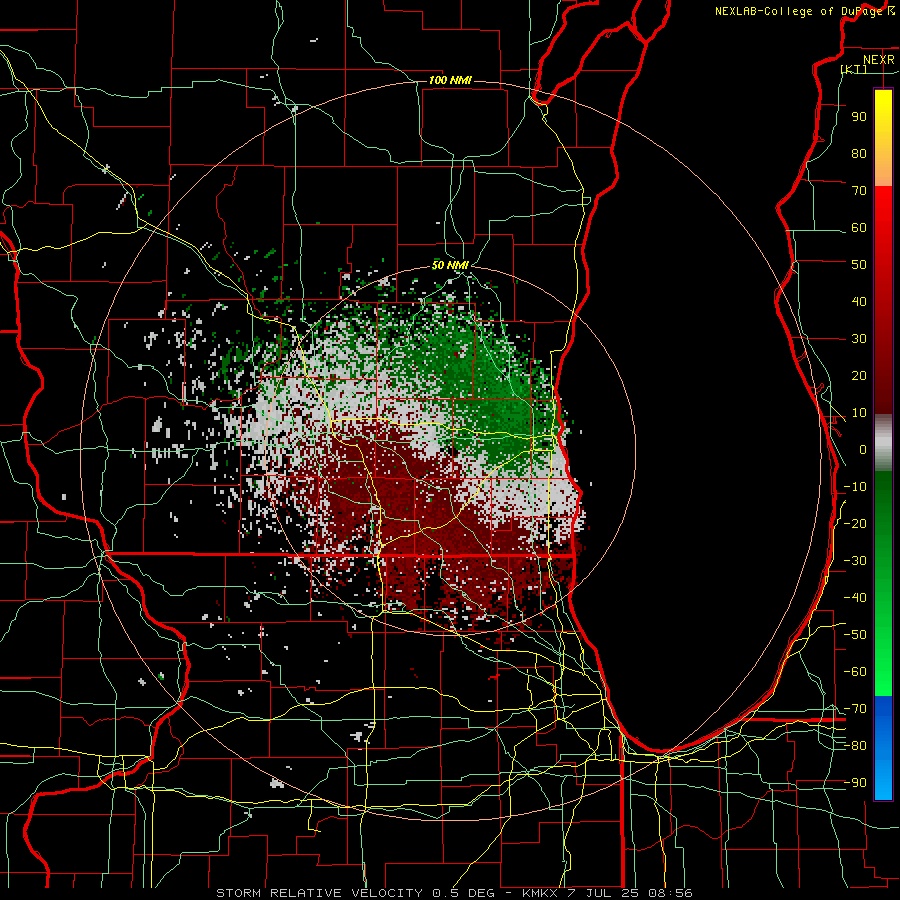The width and height of the screenshot is (900, 900).
Task: Click the -10 scale label
Action: click(855, 487)
